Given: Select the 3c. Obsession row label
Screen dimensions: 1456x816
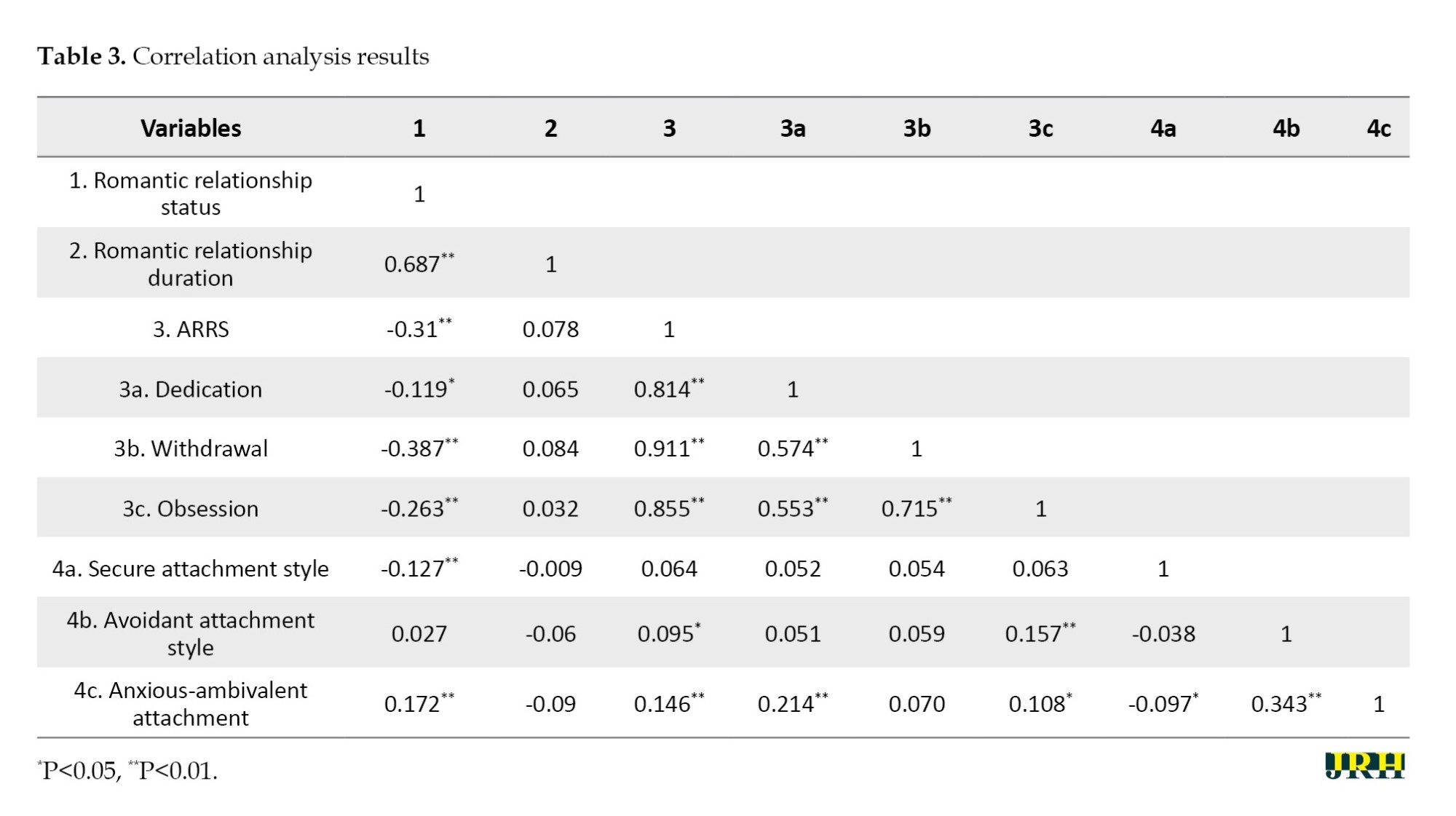Looking at the screenshot, I should pos(191,508).
